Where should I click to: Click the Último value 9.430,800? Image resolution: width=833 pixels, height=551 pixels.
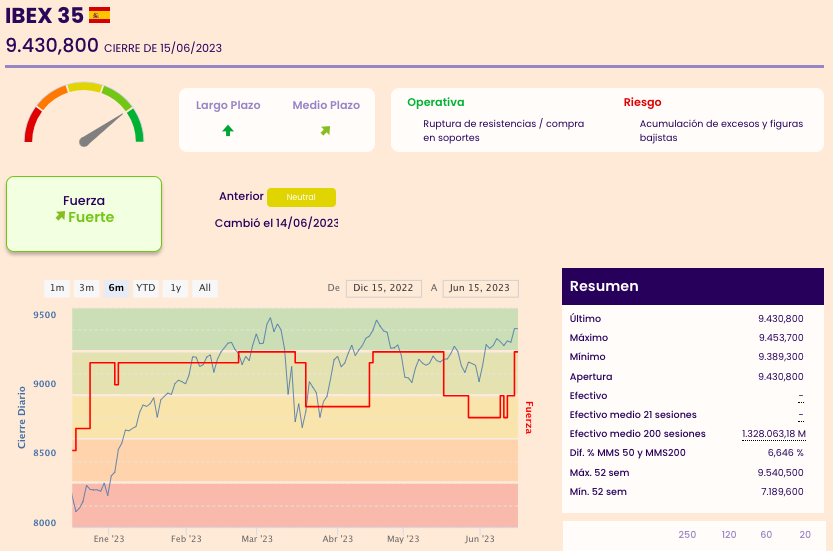pos(780,319)
